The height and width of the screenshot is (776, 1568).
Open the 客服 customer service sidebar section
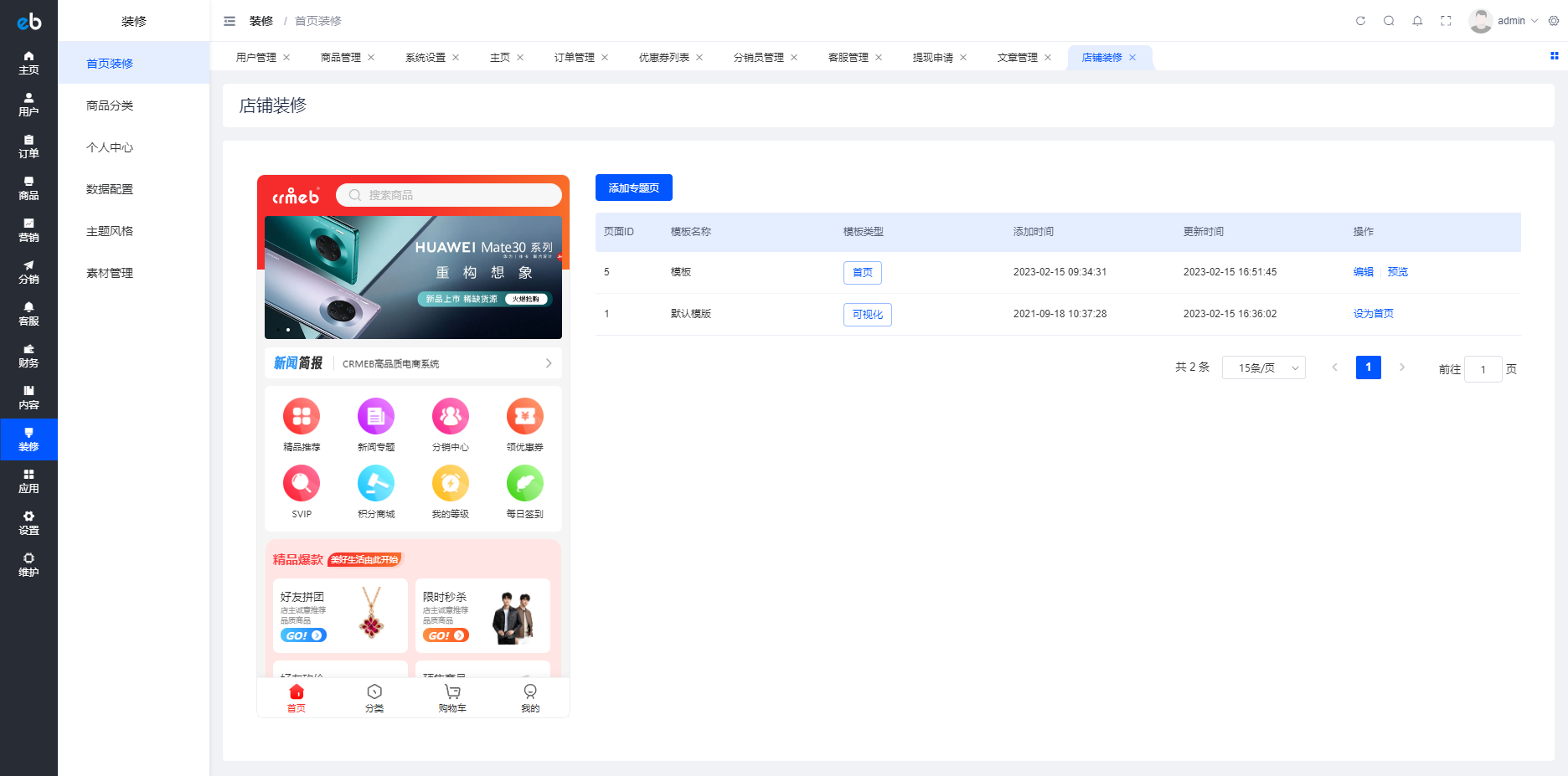click(x=28, y=314)
